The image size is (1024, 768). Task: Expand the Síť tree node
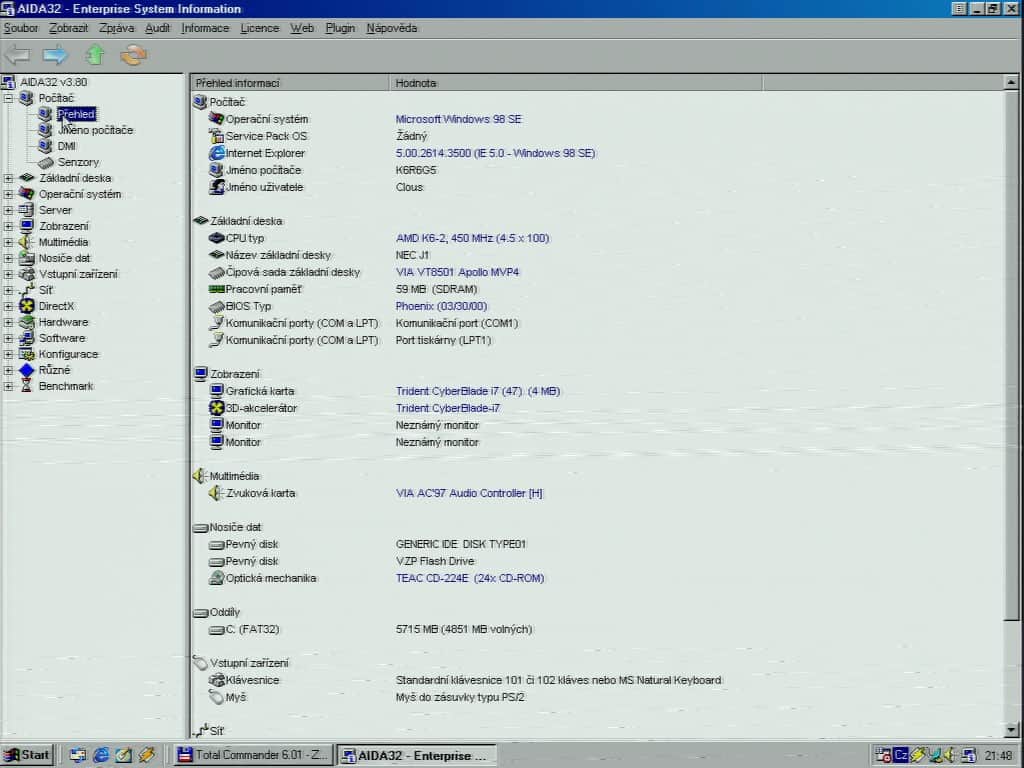click(x=8, y=290)
